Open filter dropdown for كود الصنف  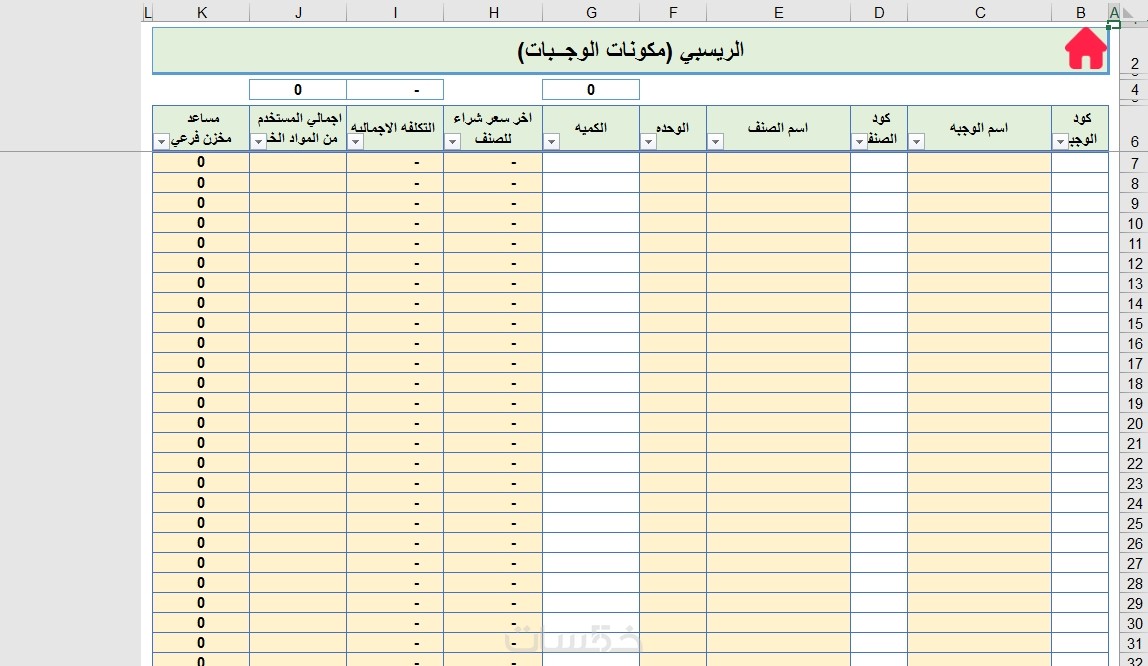point(860,142)
